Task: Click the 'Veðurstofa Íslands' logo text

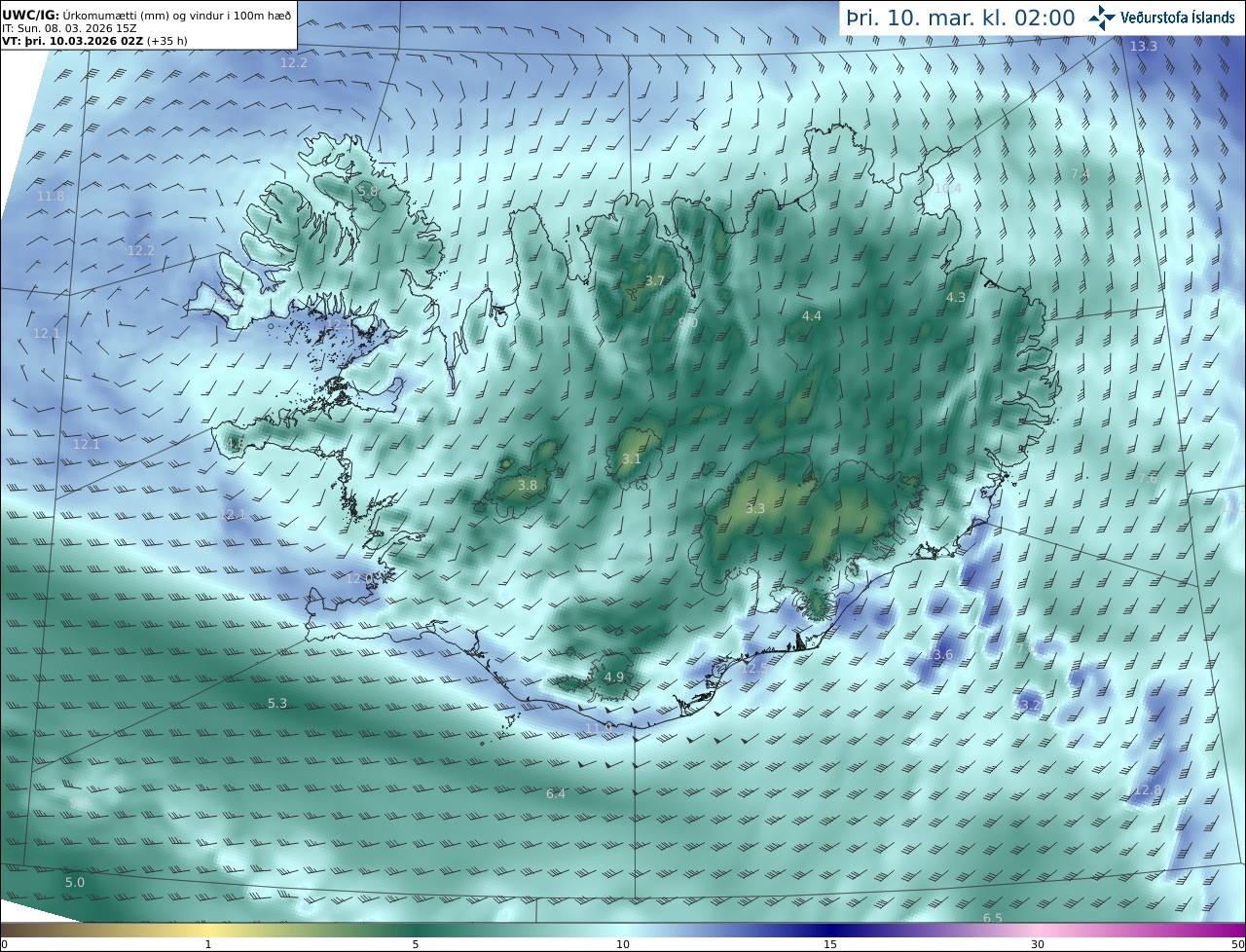Action: (1178, 18)
